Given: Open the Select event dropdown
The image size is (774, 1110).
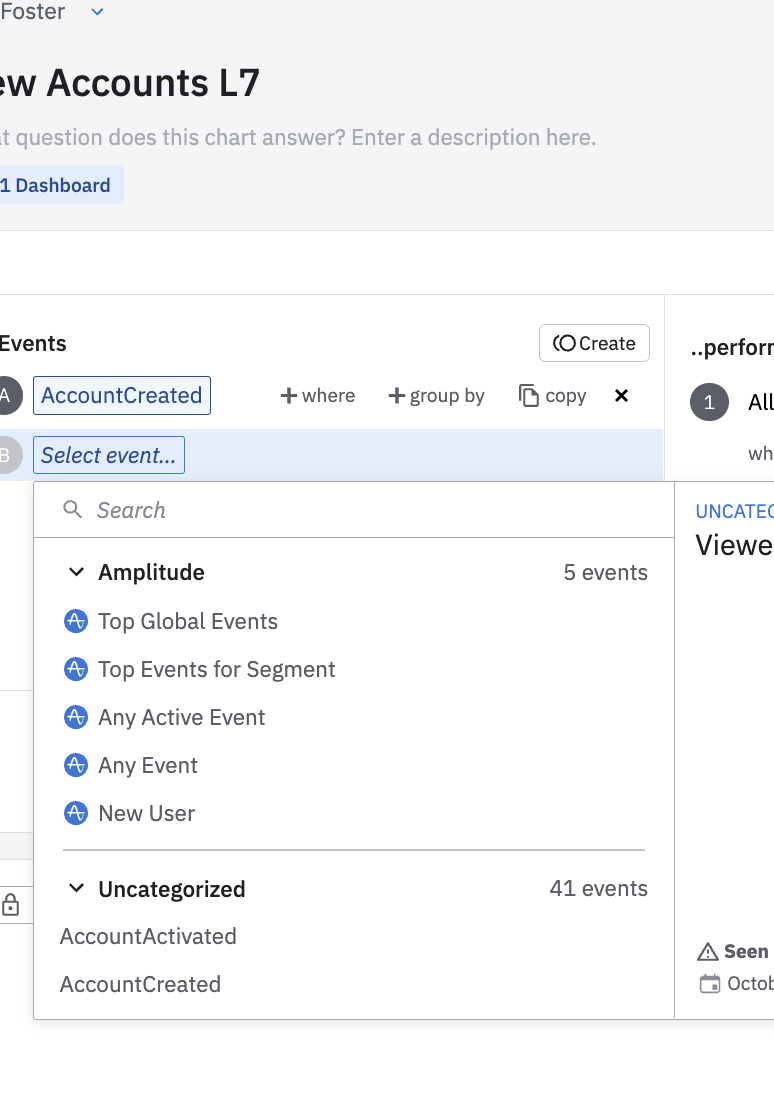Looking at the screenshot, I should tap(108, 456).
